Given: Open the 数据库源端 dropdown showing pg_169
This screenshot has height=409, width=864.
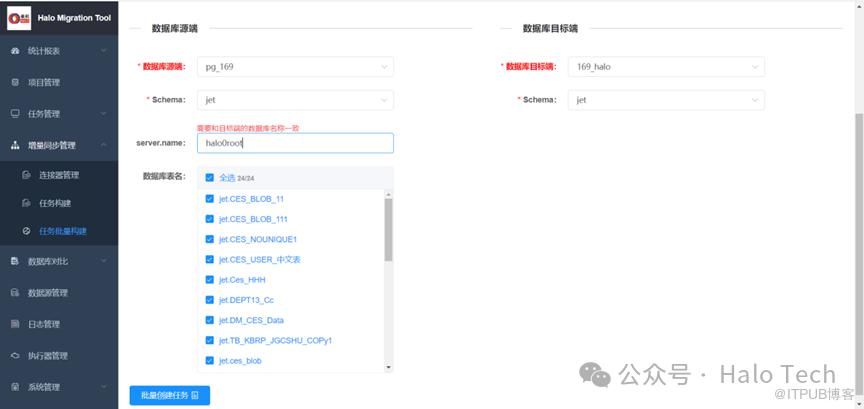Looking at the screenshot, I should (294, 67).
